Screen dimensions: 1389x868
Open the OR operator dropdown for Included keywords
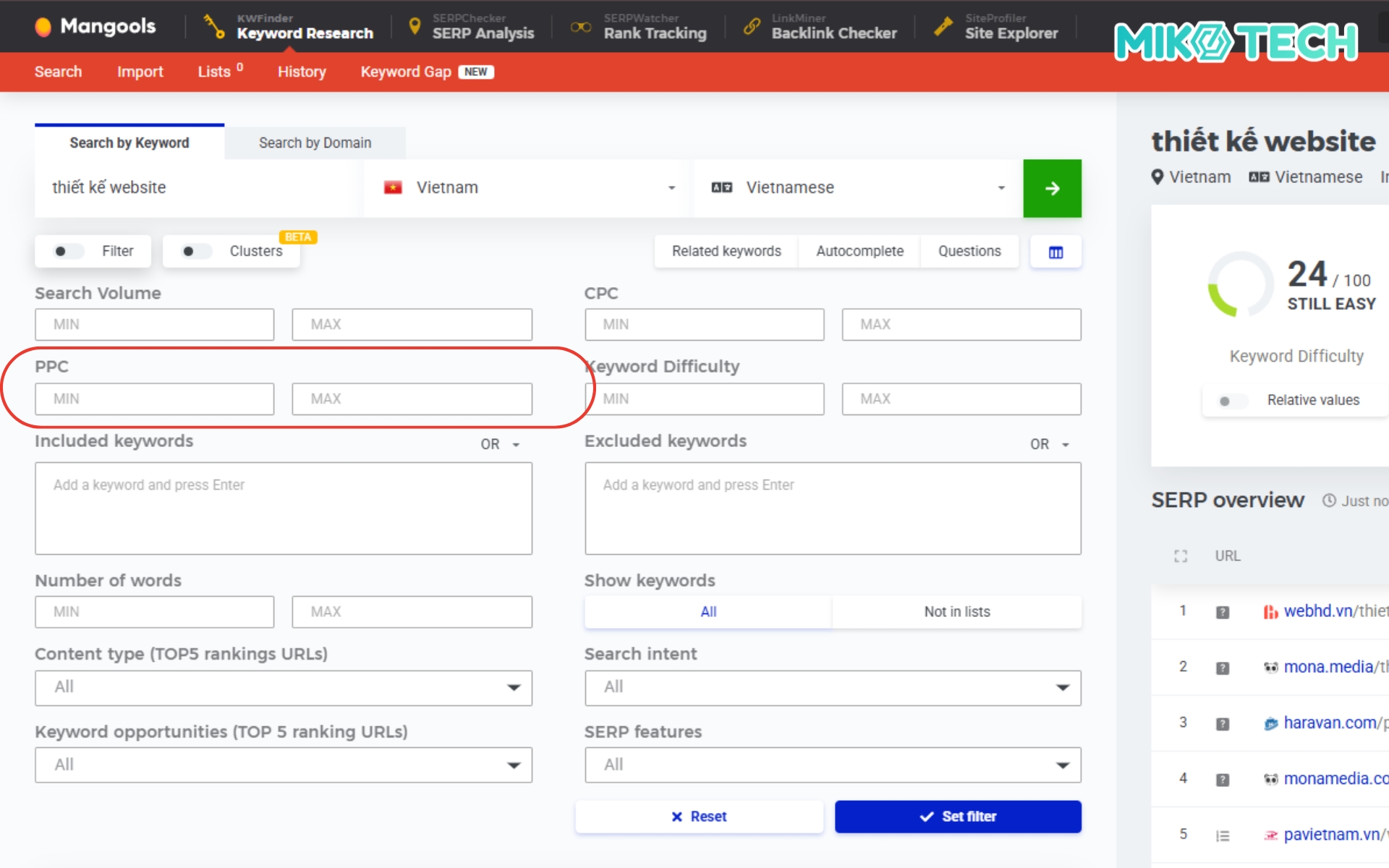click(x=500, y=443)
